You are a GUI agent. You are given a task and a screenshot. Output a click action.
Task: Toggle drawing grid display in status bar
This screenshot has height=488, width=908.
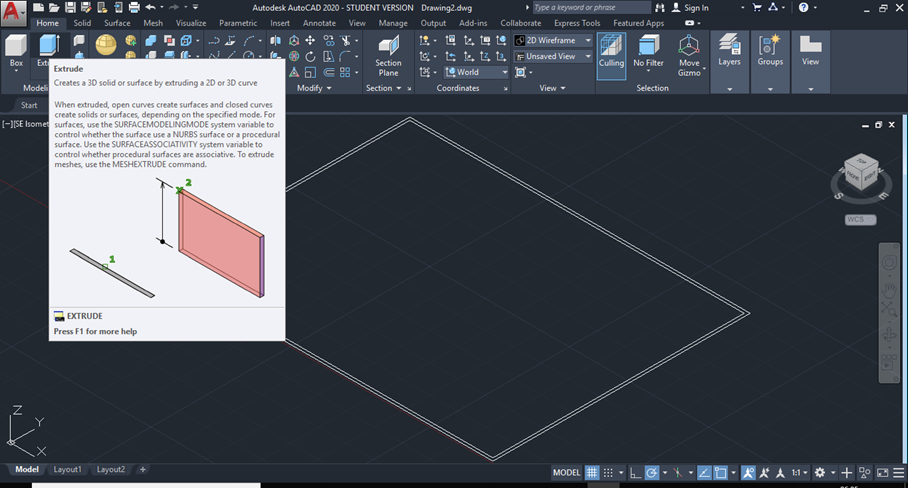[592, 473]
